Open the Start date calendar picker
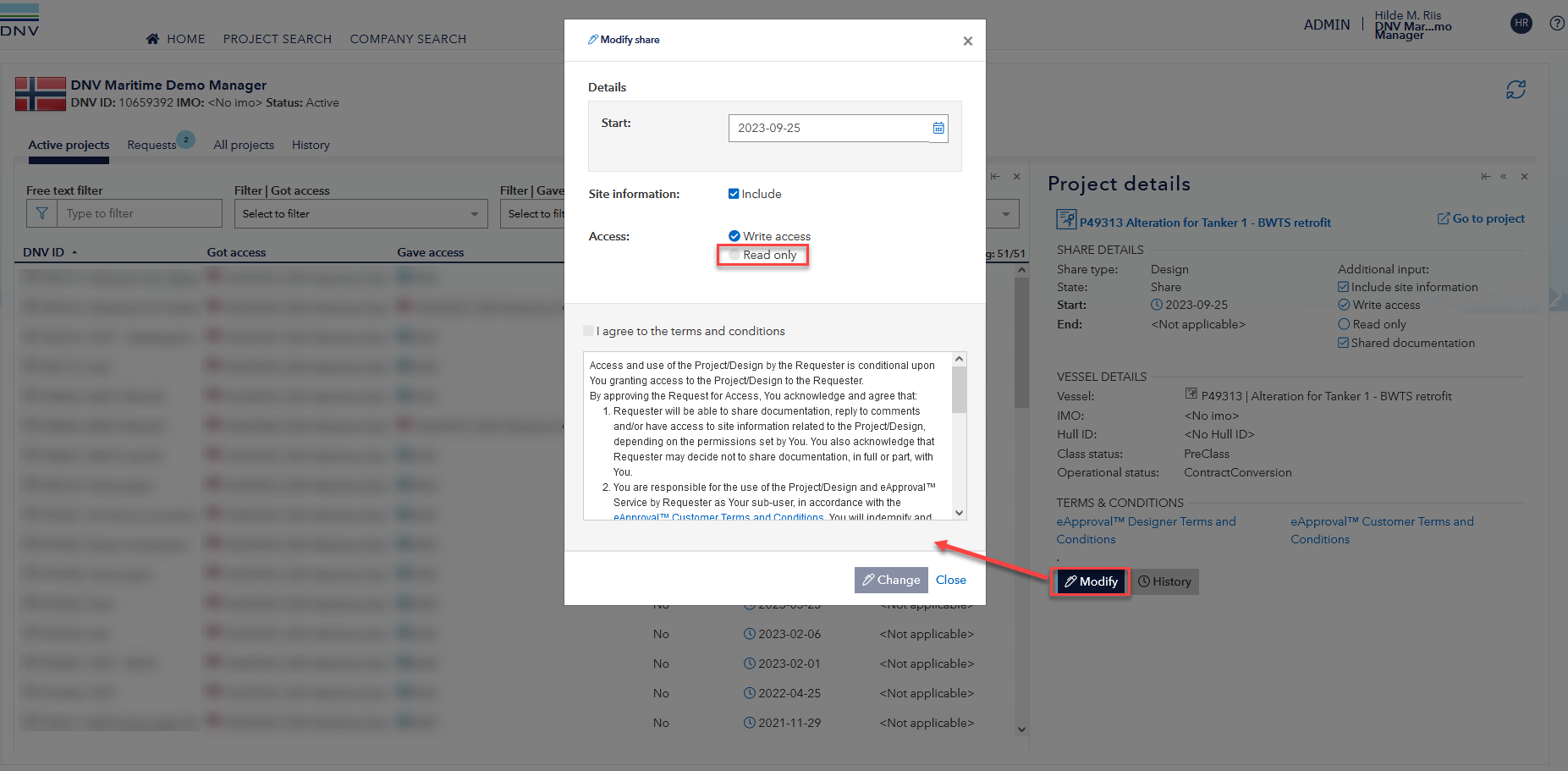The image size is (1568, 771). coord(938,128)
